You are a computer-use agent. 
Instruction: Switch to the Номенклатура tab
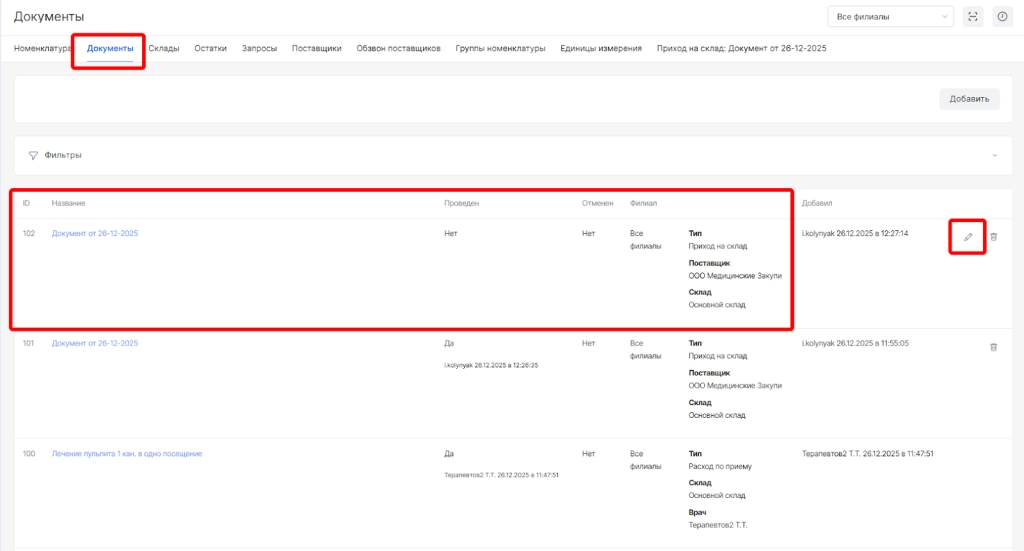click(42, 48)
